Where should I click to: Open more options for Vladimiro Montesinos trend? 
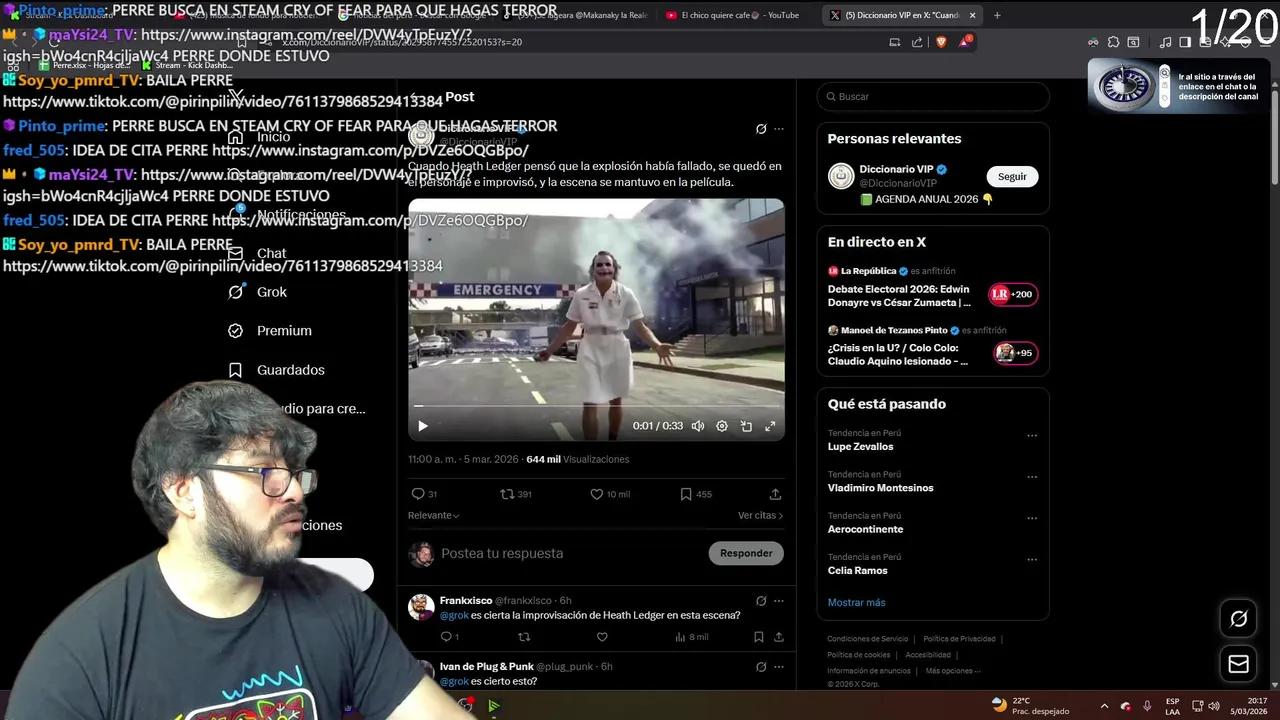(1032, 477)
